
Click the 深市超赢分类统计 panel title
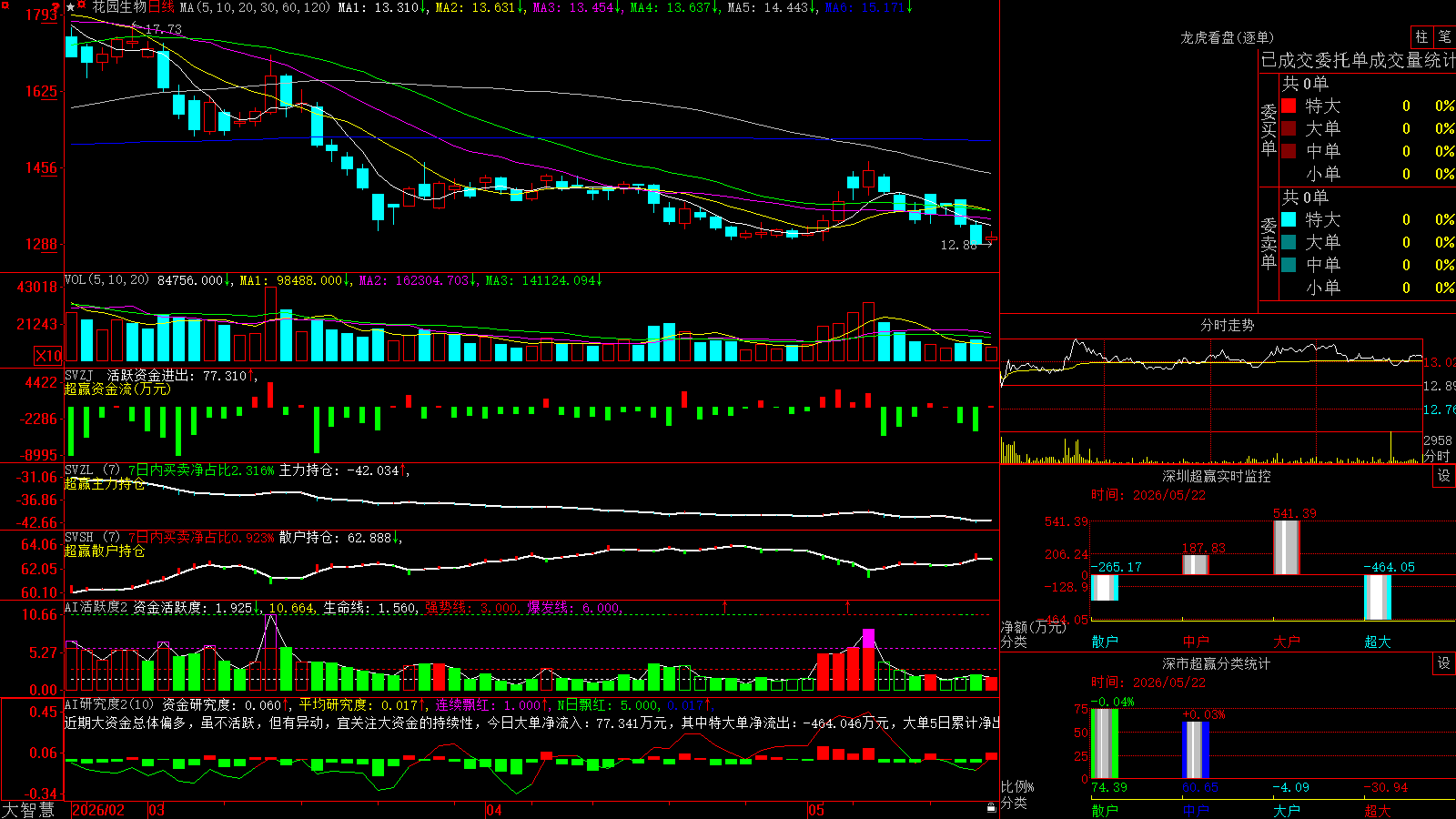[1216, 663]
